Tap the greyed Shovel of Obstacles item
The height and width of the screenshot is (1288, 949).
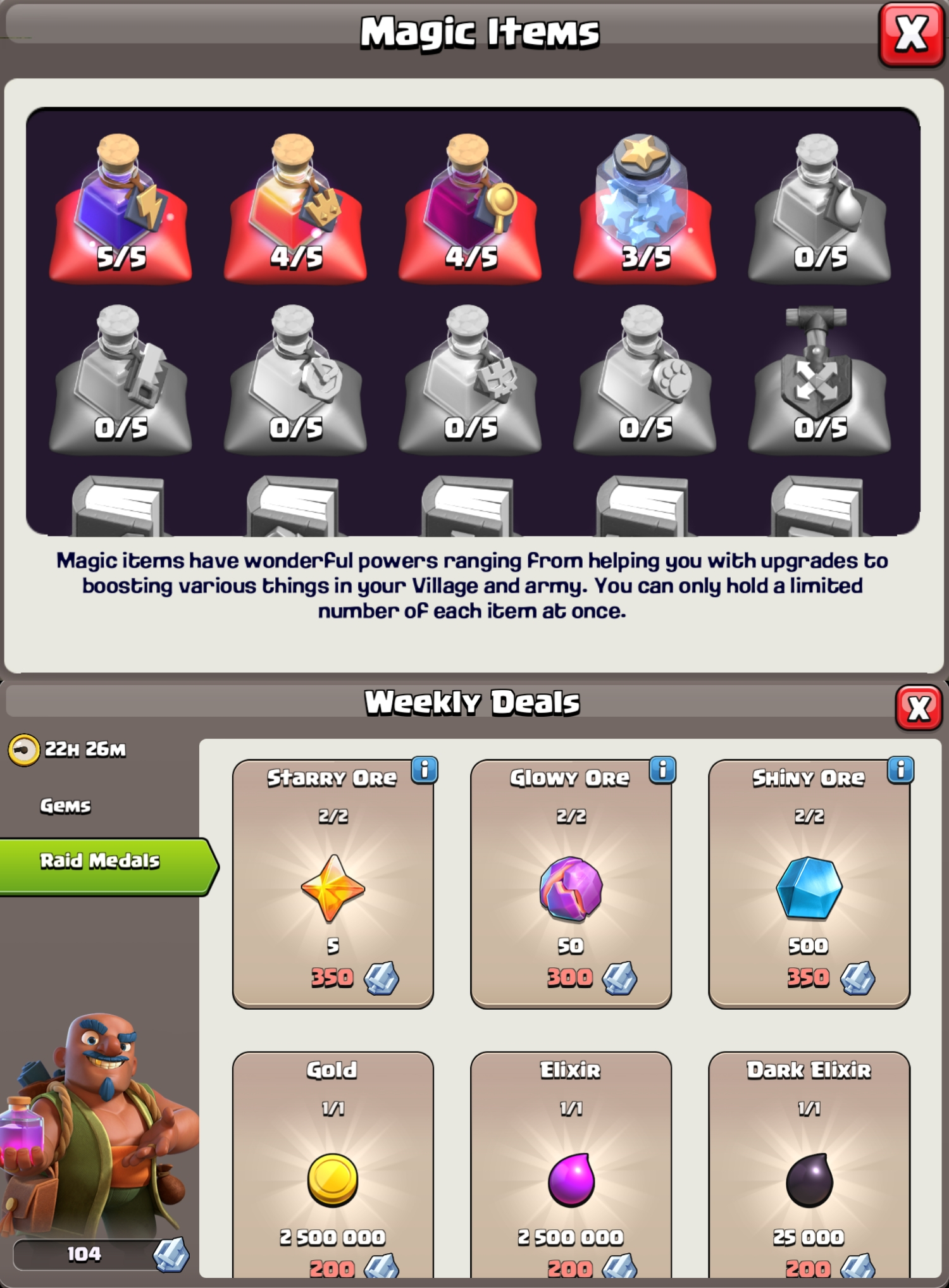819,378
